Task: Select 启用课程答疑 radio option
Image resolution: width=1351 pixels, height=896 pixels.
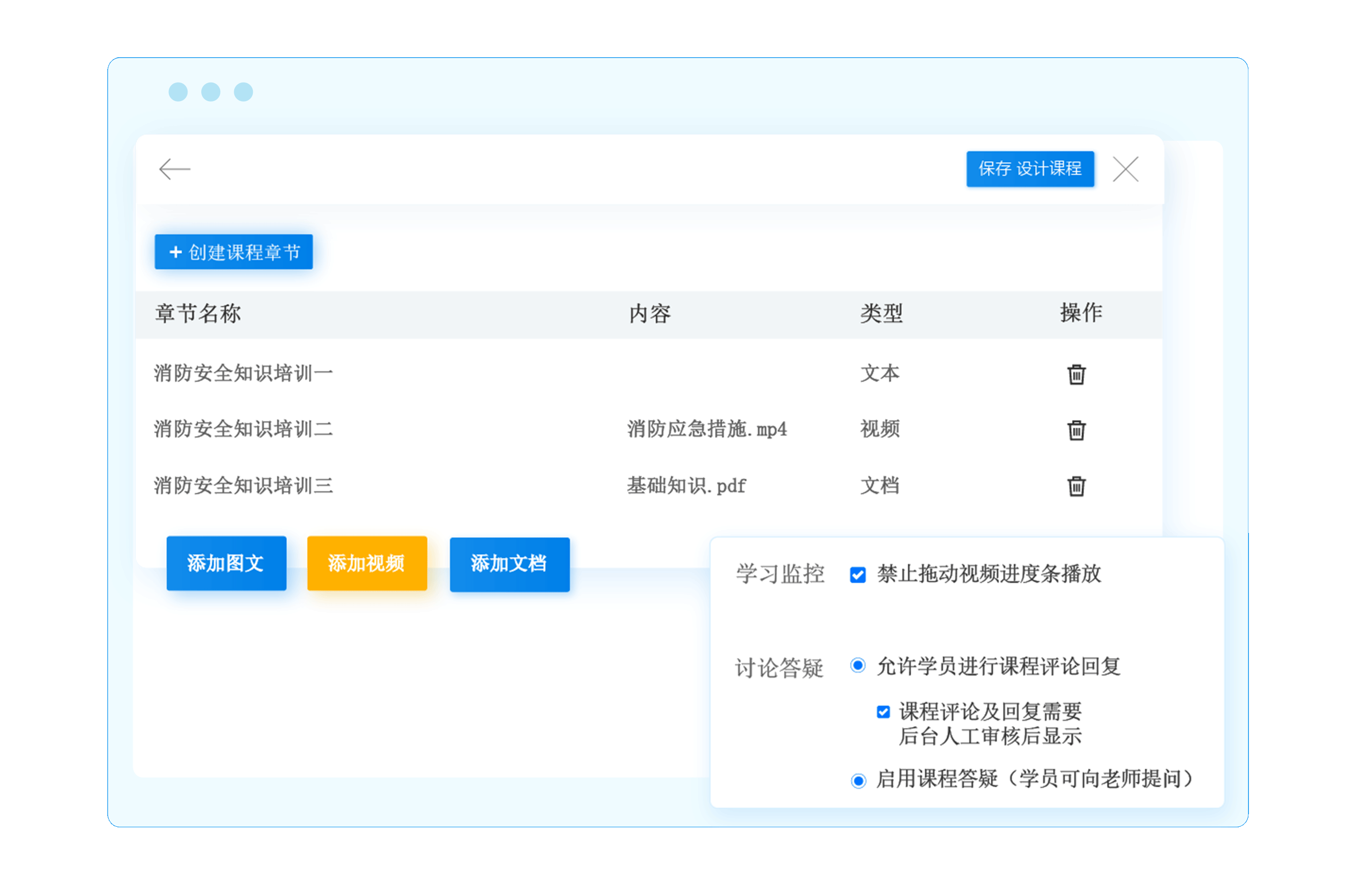Action: click(858, 781)
